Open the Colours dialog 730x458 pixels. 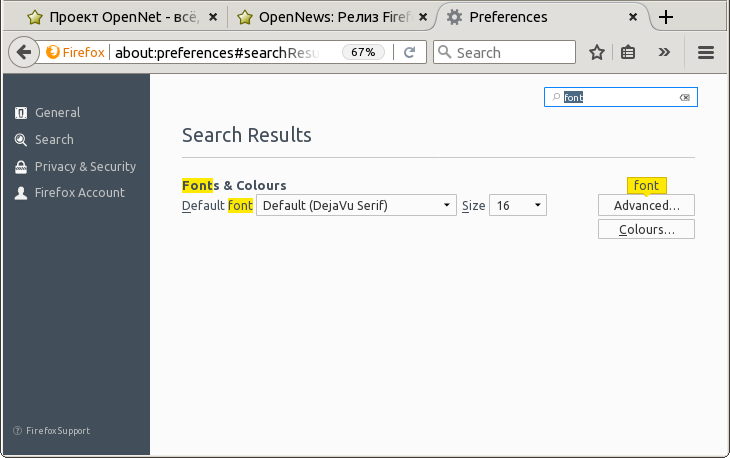point(646,230)
